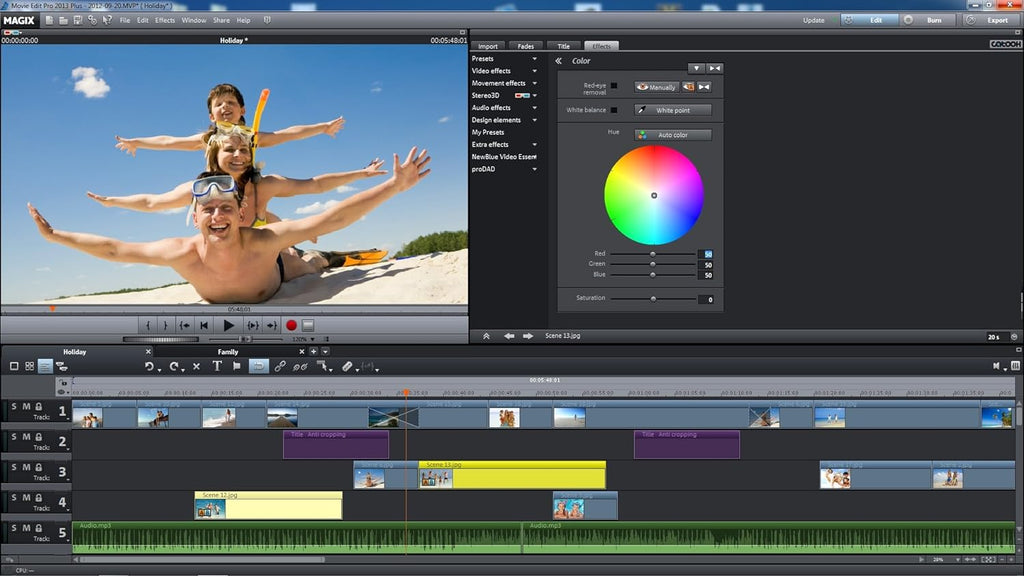Open the File menu
This screenshot has width=1024, height=576.
click(x=125, y=20)
